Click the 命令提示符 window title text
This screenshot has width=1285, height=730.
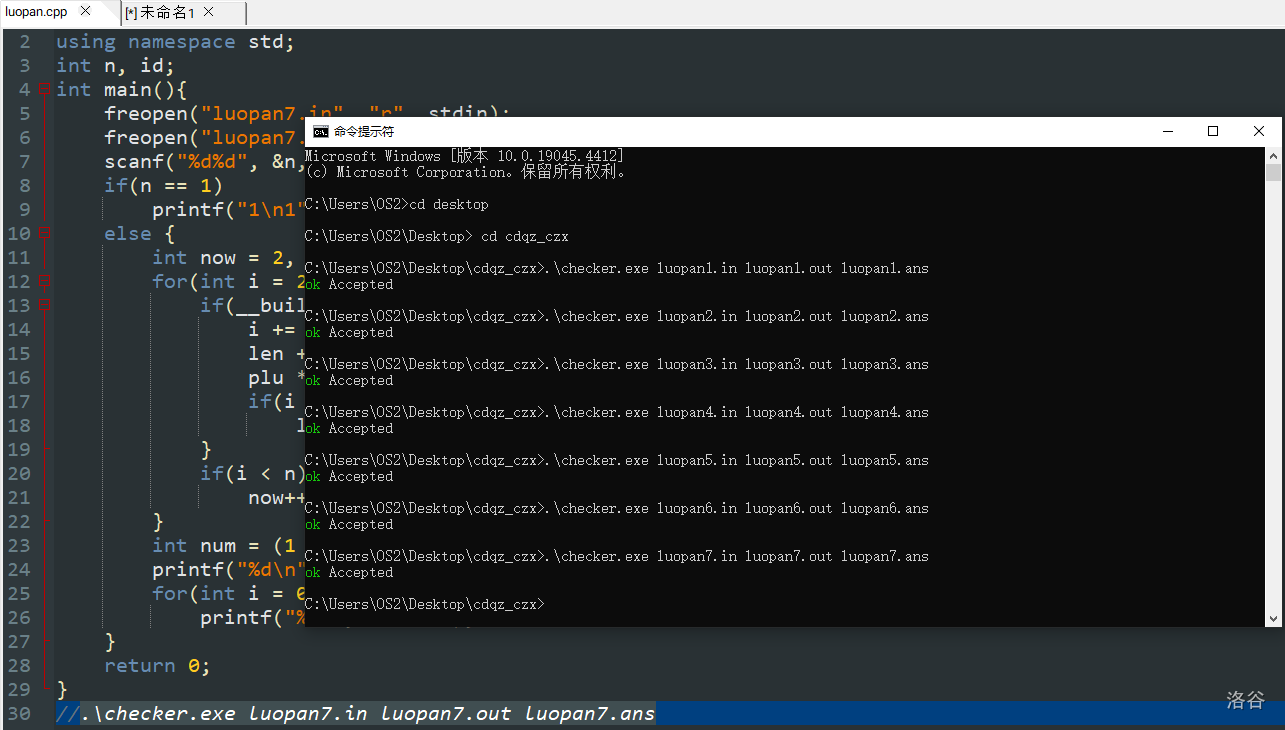click(x=364, y=132)
